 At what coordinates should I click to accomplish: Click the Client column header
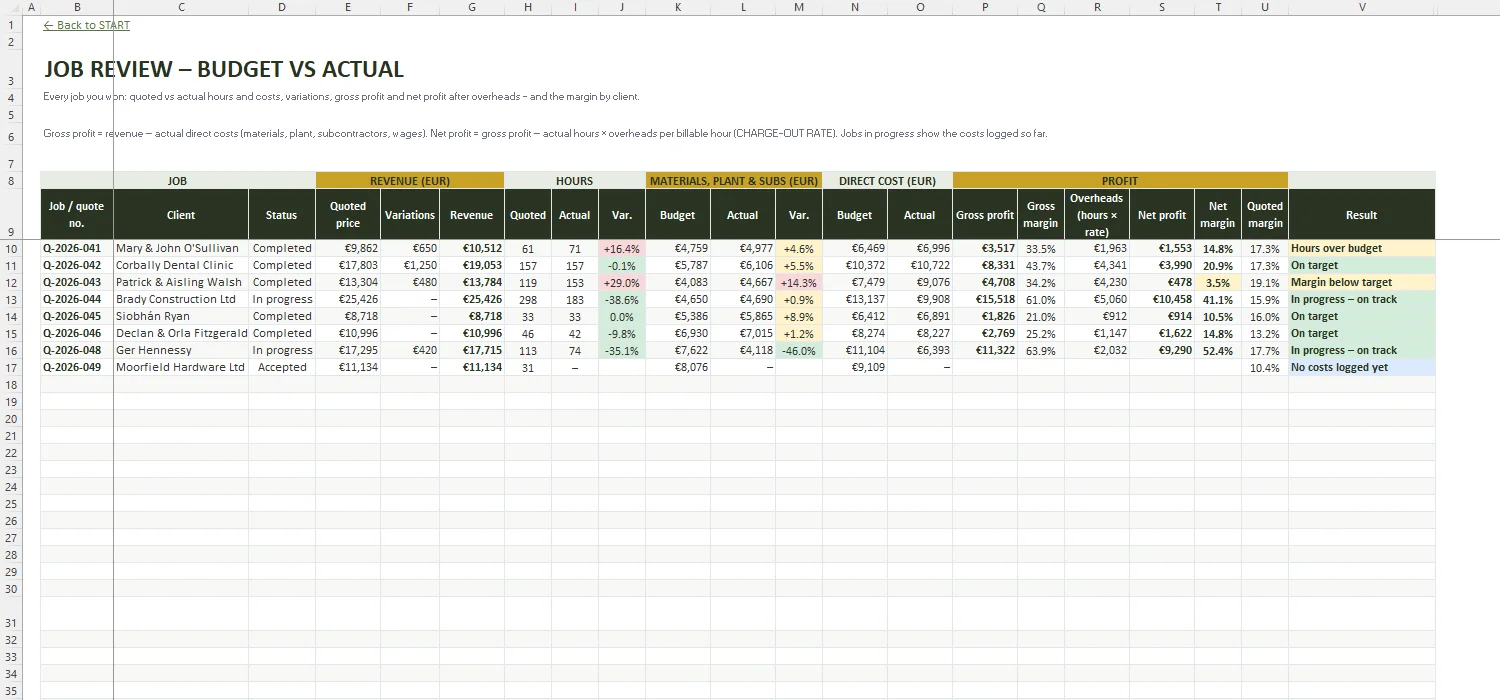(x=181, y=214)
